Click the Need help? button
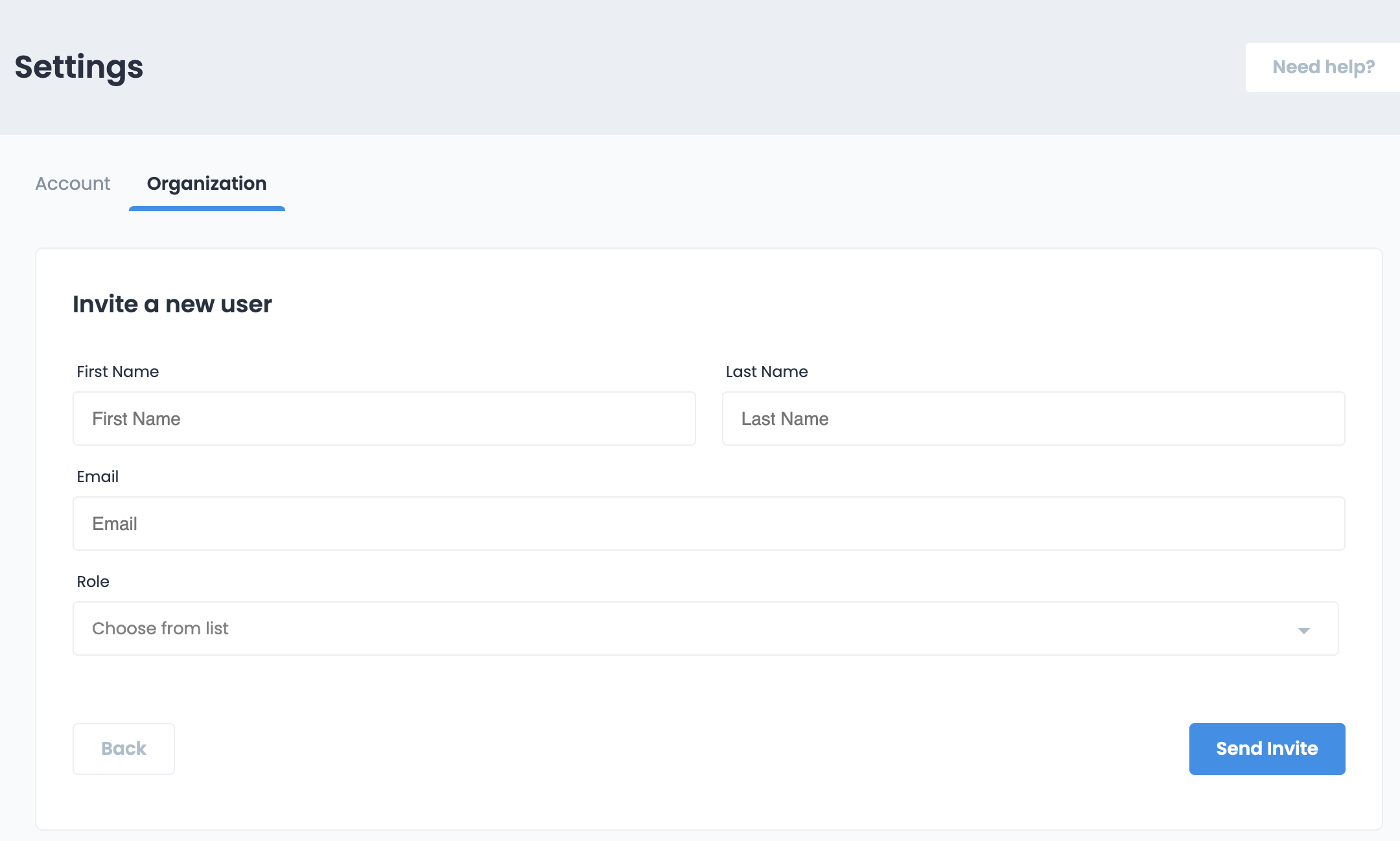This screenshot has width=1400, height=841. pos(1322,67)
